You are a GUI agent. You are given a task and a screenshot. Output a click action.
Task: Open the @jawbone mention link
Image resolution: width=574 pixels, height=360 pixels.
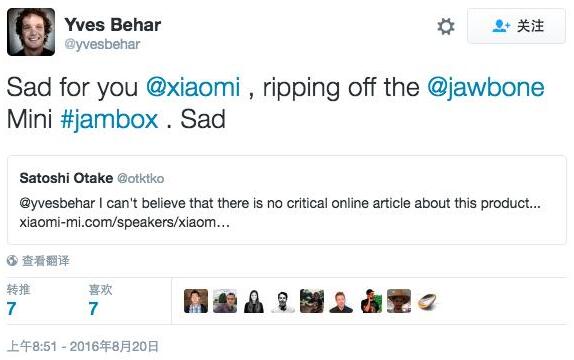486,88
